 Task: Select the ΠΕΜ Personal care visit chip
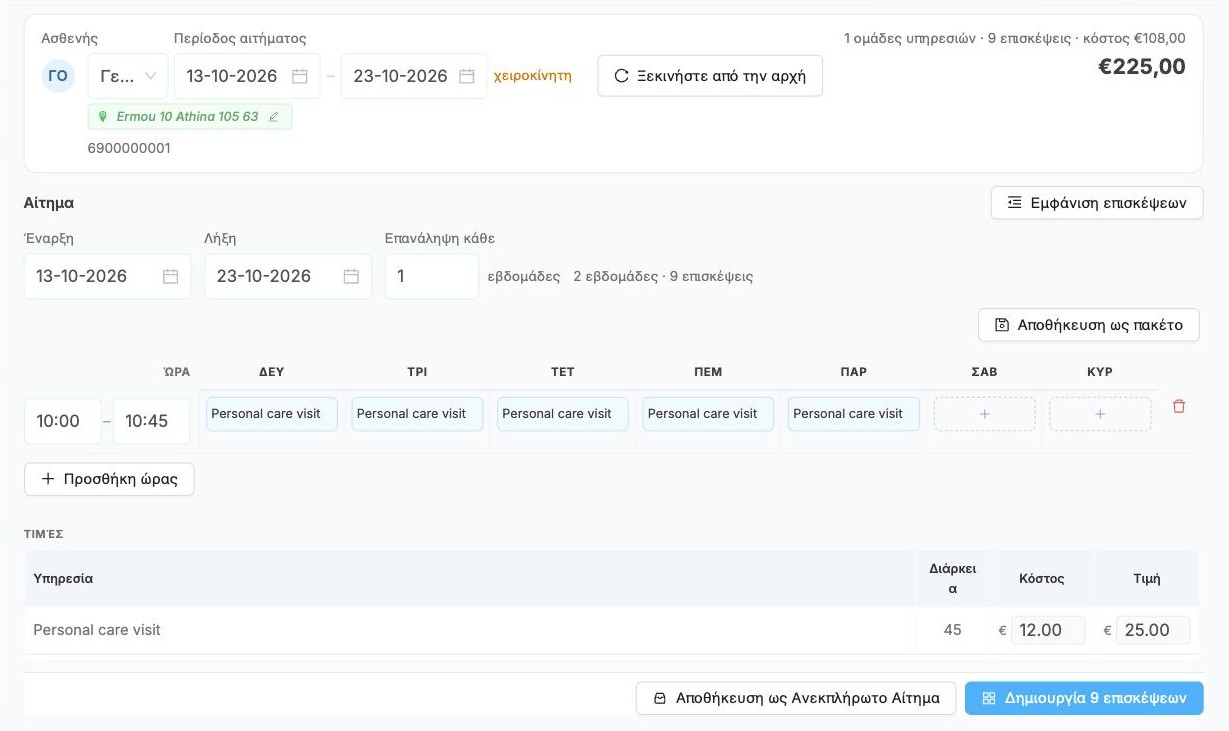[708, 414]
